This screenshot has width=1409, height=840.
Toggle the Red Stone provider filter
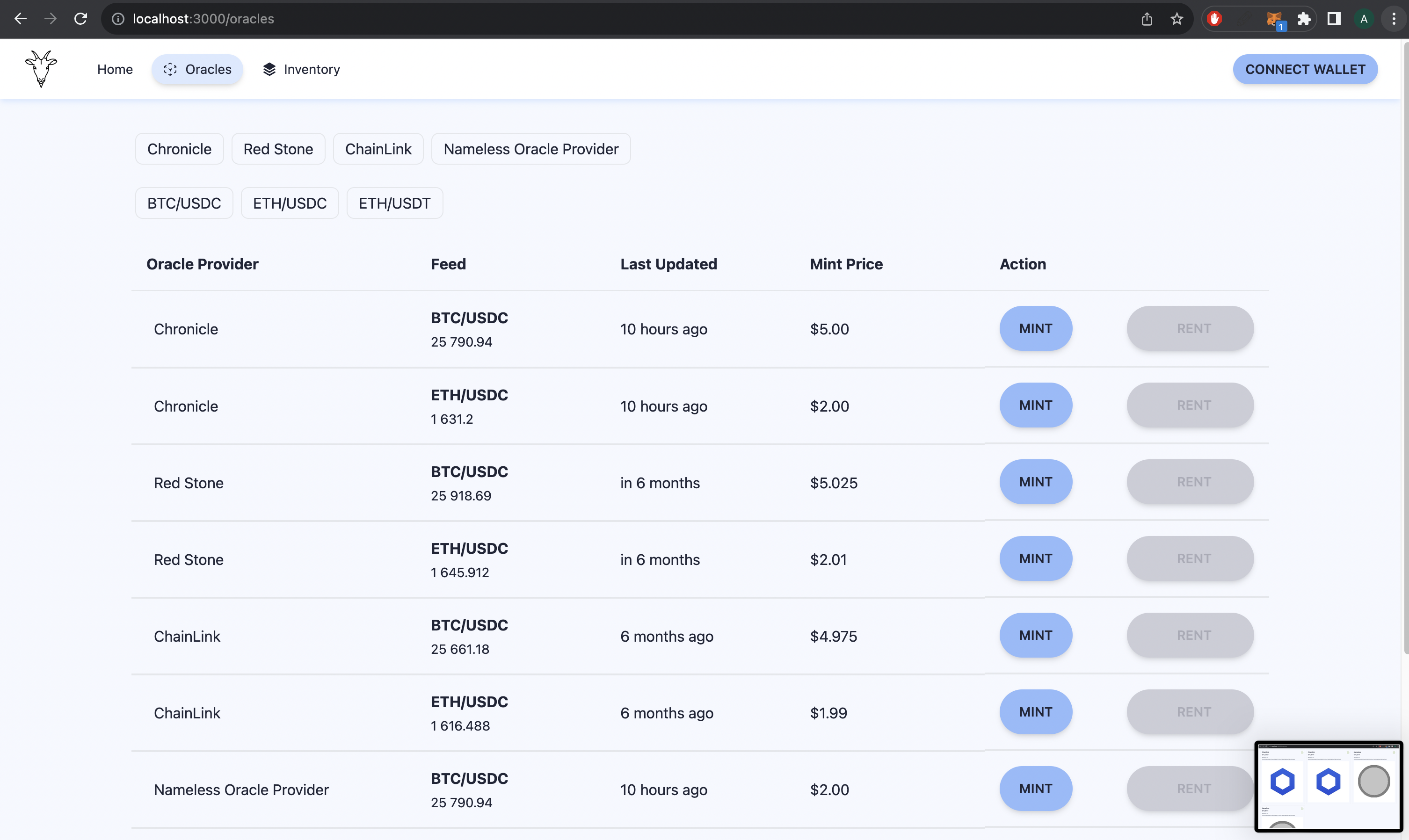coord(278,149)
